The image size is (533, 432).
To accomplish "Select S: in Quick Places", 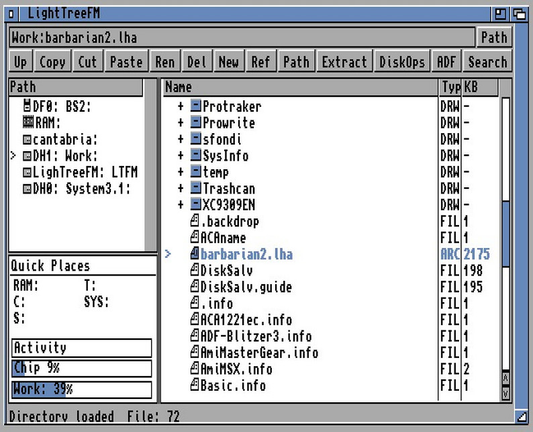I will tap(19, 318).
